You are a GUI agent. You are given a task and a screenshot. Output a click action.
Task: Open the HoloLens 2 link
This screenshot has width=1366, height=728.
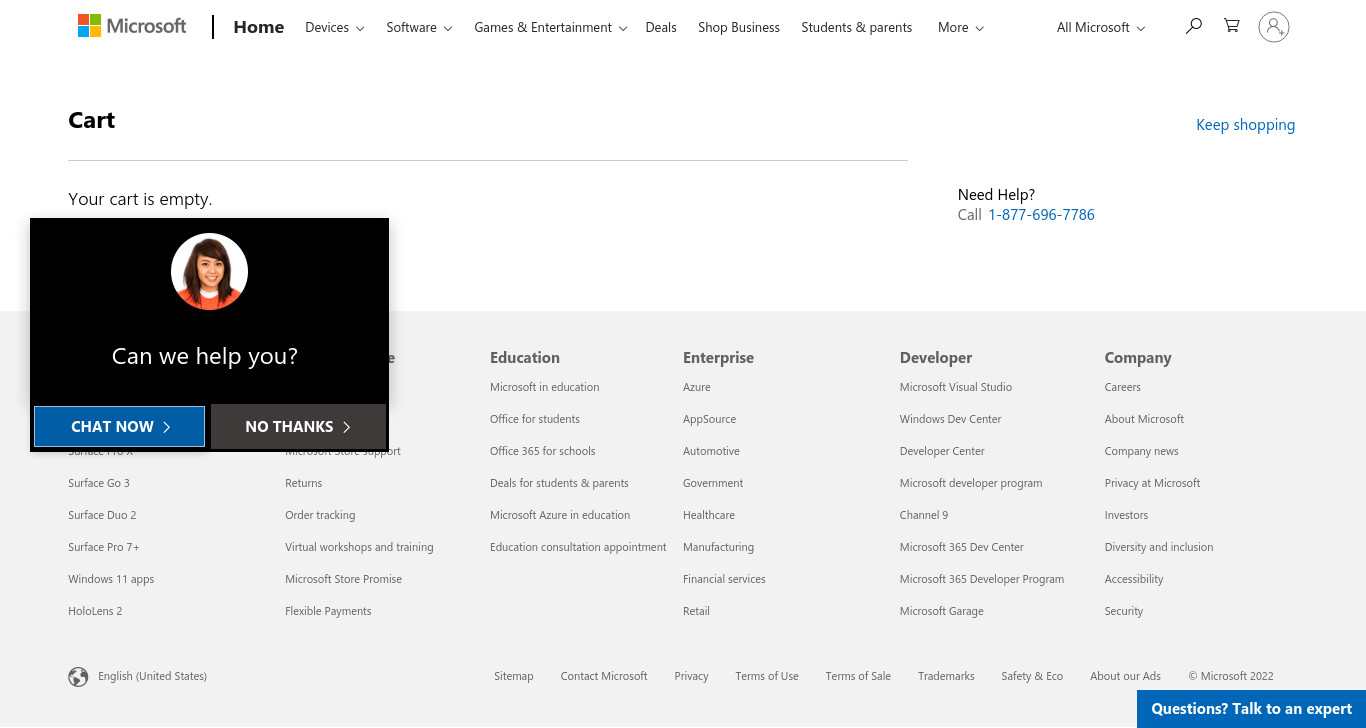coord(95,611)
